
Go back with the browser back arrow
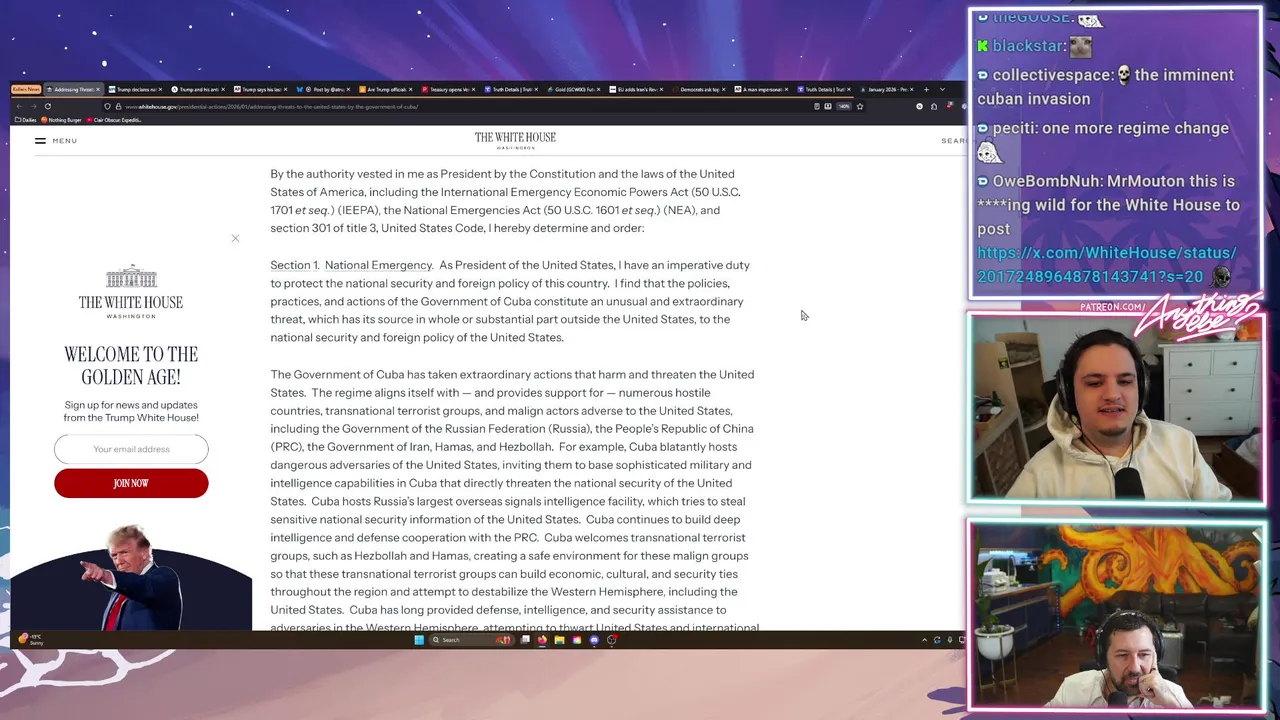tap(20, 106)
